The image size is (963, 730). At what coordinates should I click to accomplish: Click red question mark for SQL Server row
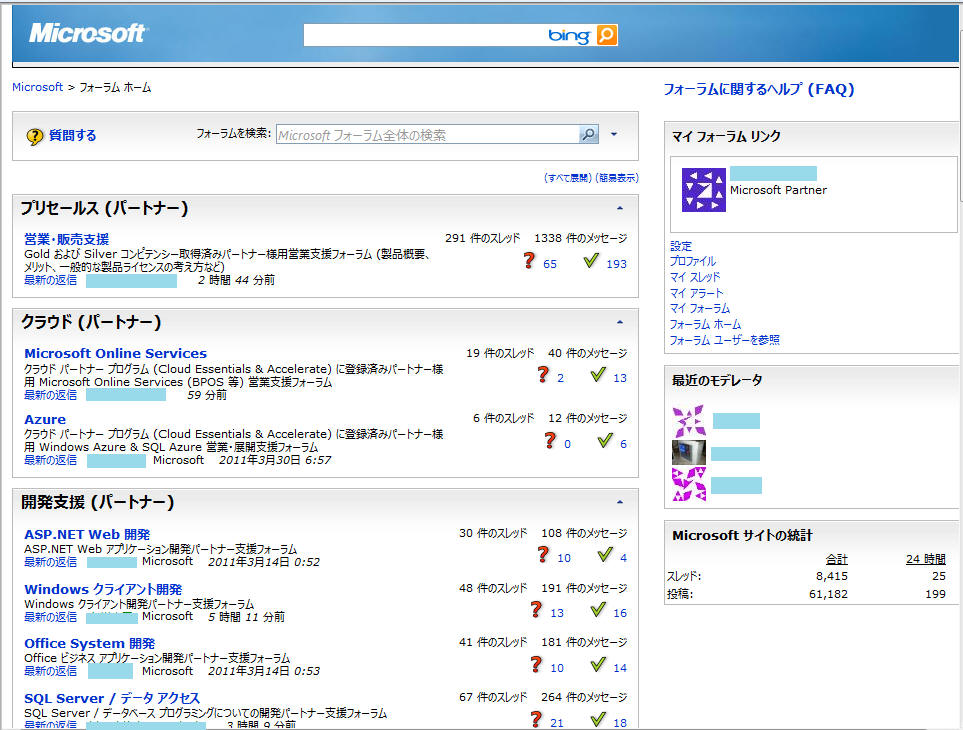(x=536, y=720)
